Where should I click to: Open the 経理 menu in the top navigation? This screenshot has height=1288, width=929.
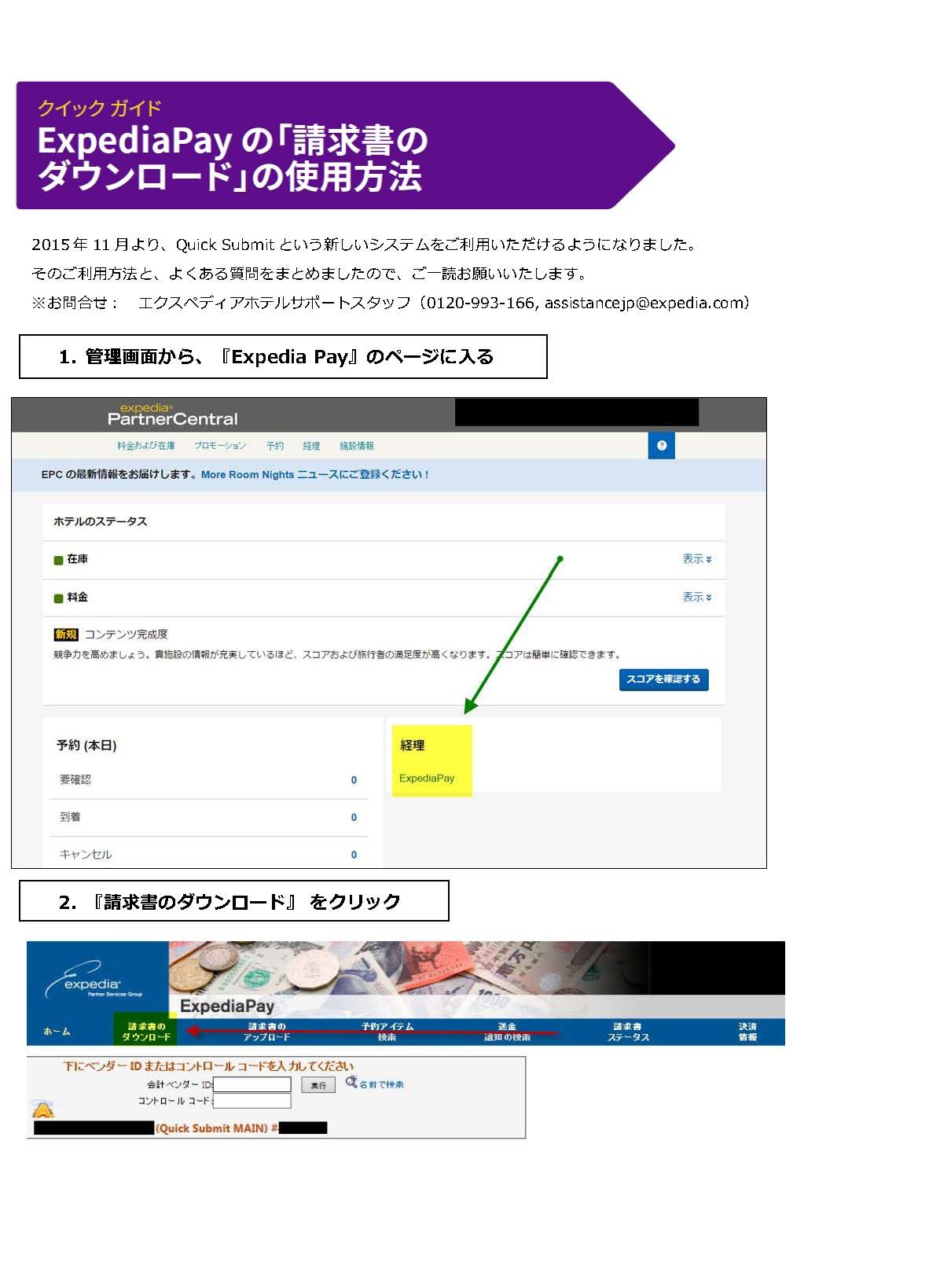point(311,446)
